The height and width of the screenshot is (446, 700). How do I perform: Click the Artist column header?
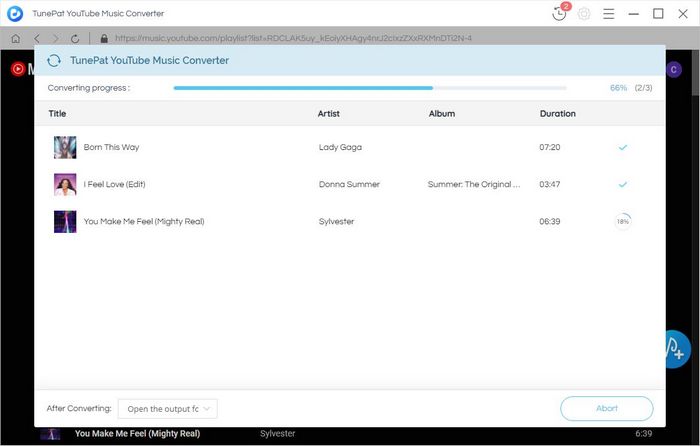(329, 113)
